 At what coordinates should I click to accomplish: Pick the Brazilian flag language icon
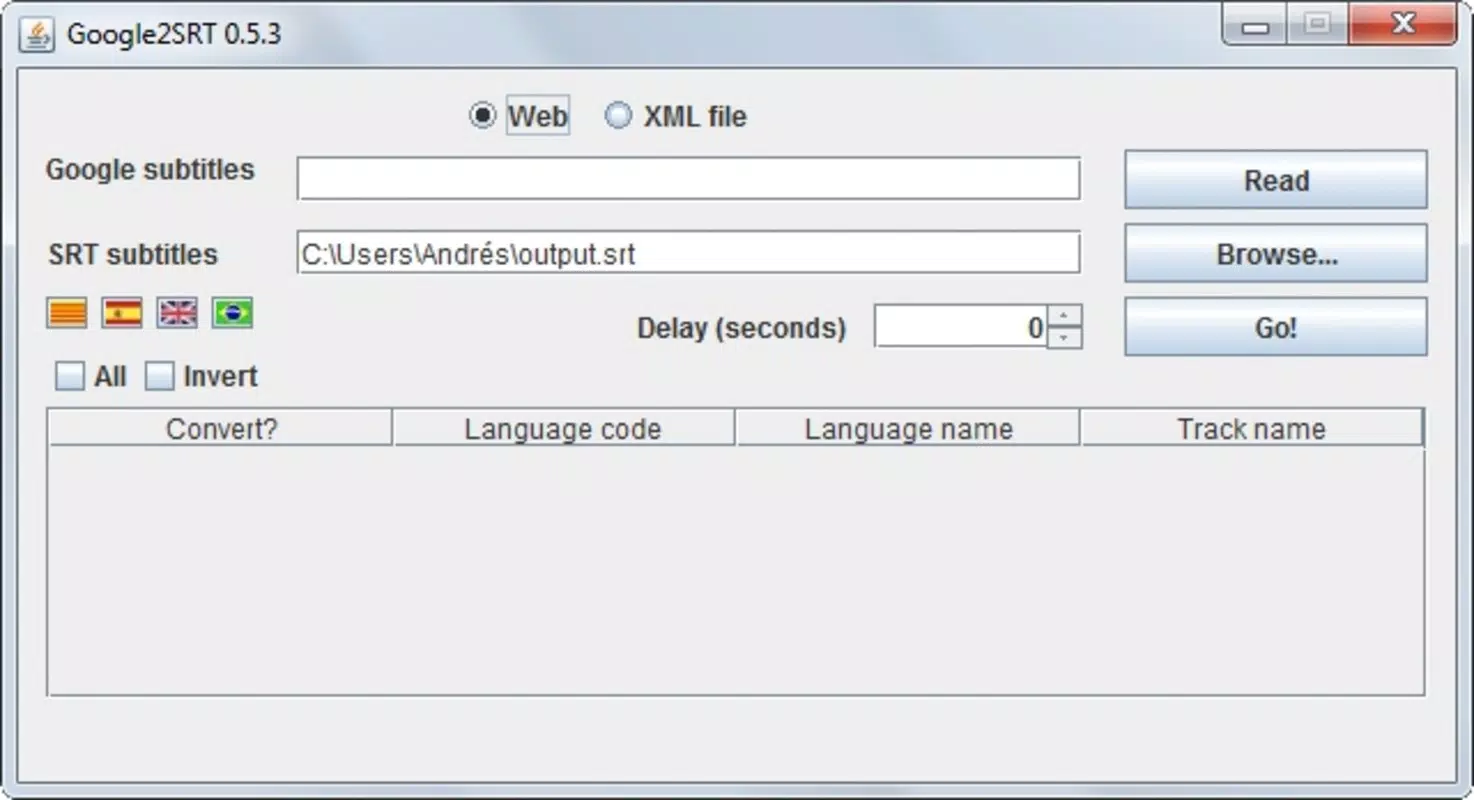[x=233, y=313]
